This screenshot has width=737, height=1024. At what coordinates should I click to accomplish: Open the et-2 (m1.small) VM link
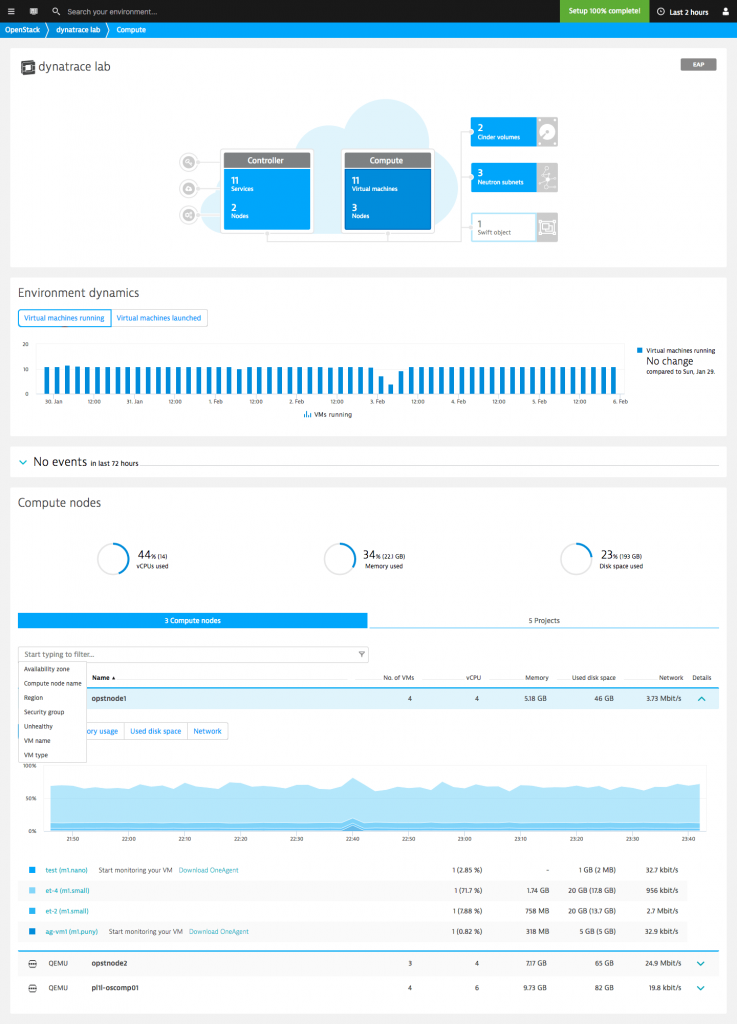[x=67, y=911]
